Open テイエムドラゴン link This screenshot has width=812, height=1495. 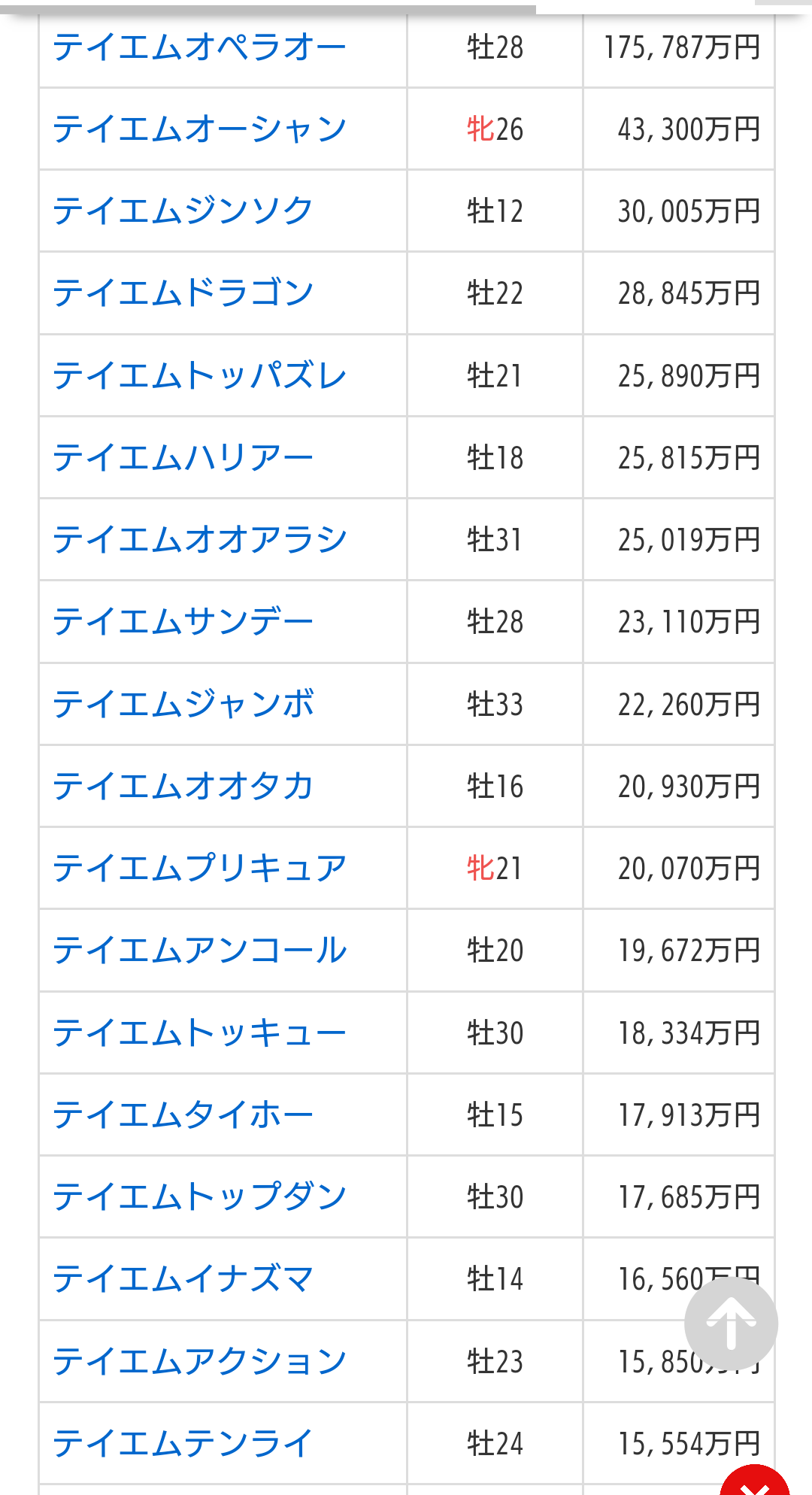[x=183, y=293]
